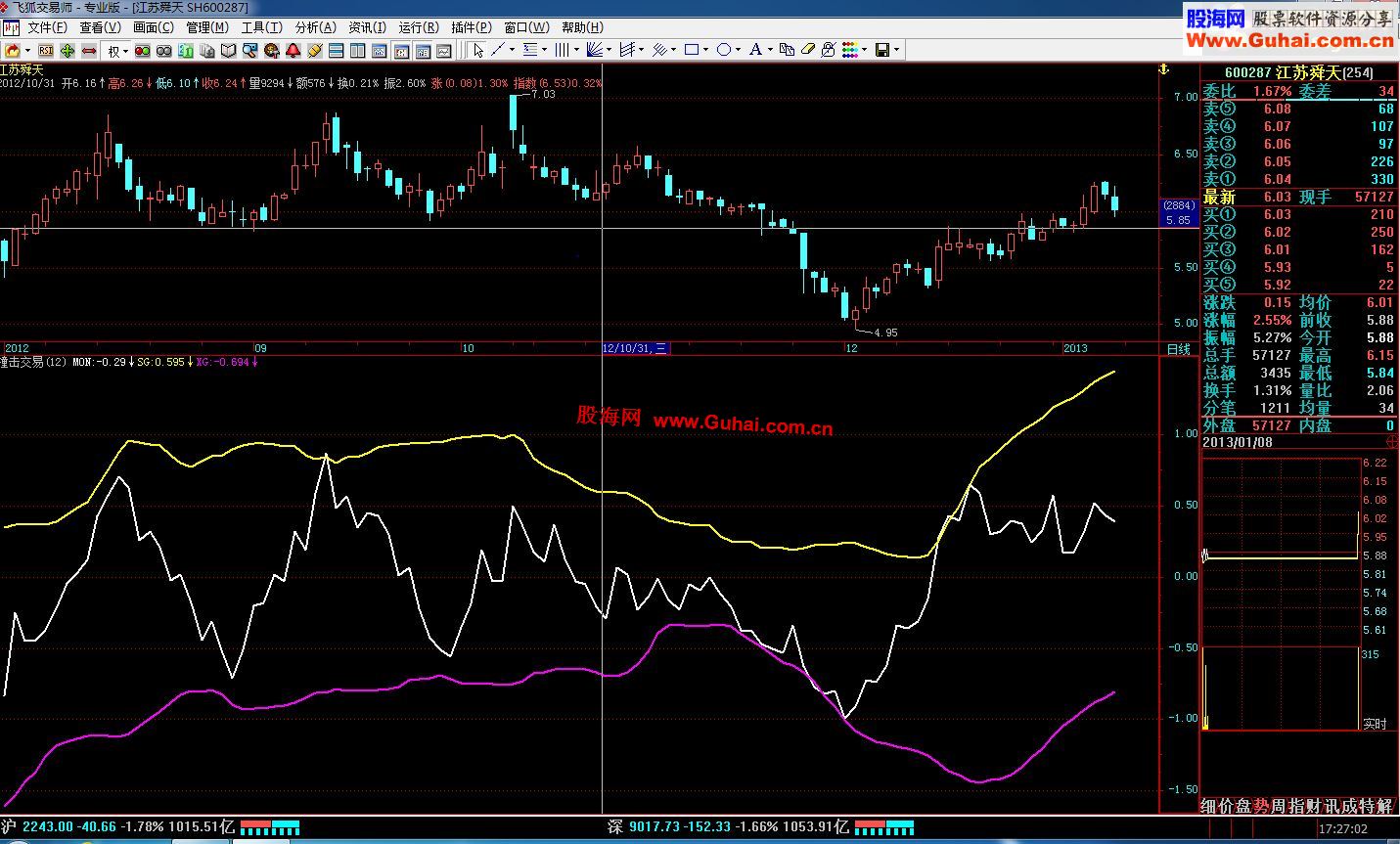Select the arrow pointer tool
The image size is (1400, 844).
pos(478,50)
